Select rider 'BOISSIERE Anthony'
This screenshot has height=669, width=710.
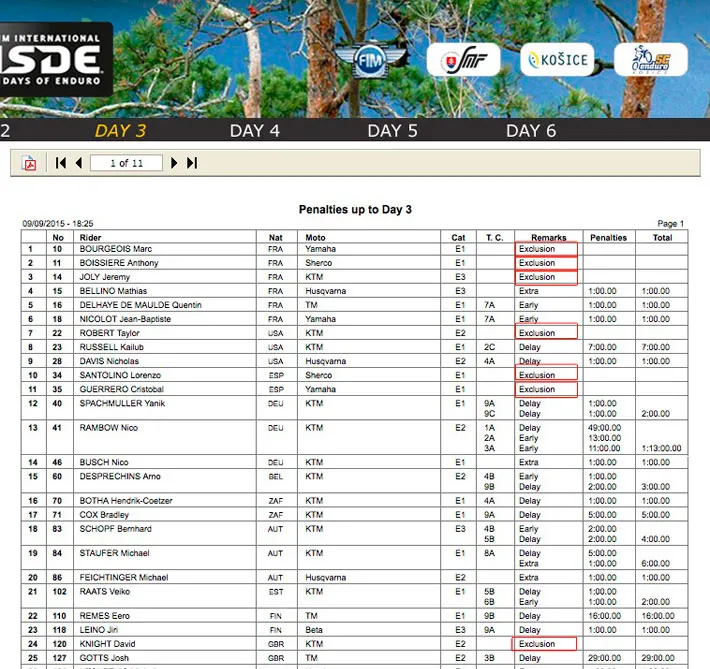[119, 263]
